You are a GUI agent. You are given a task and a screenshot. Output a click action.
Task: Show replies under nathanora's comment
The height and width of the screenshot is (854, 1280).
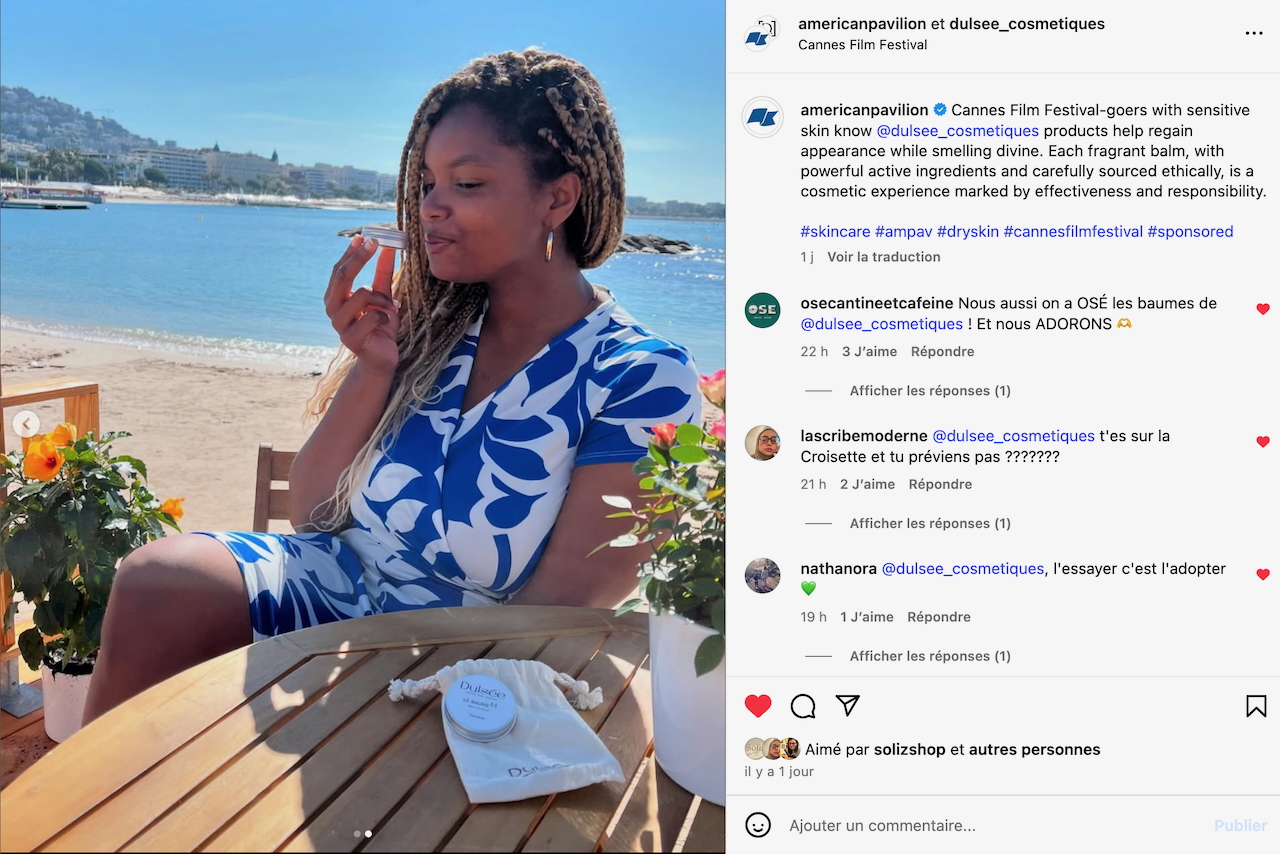tap(930, 657)
